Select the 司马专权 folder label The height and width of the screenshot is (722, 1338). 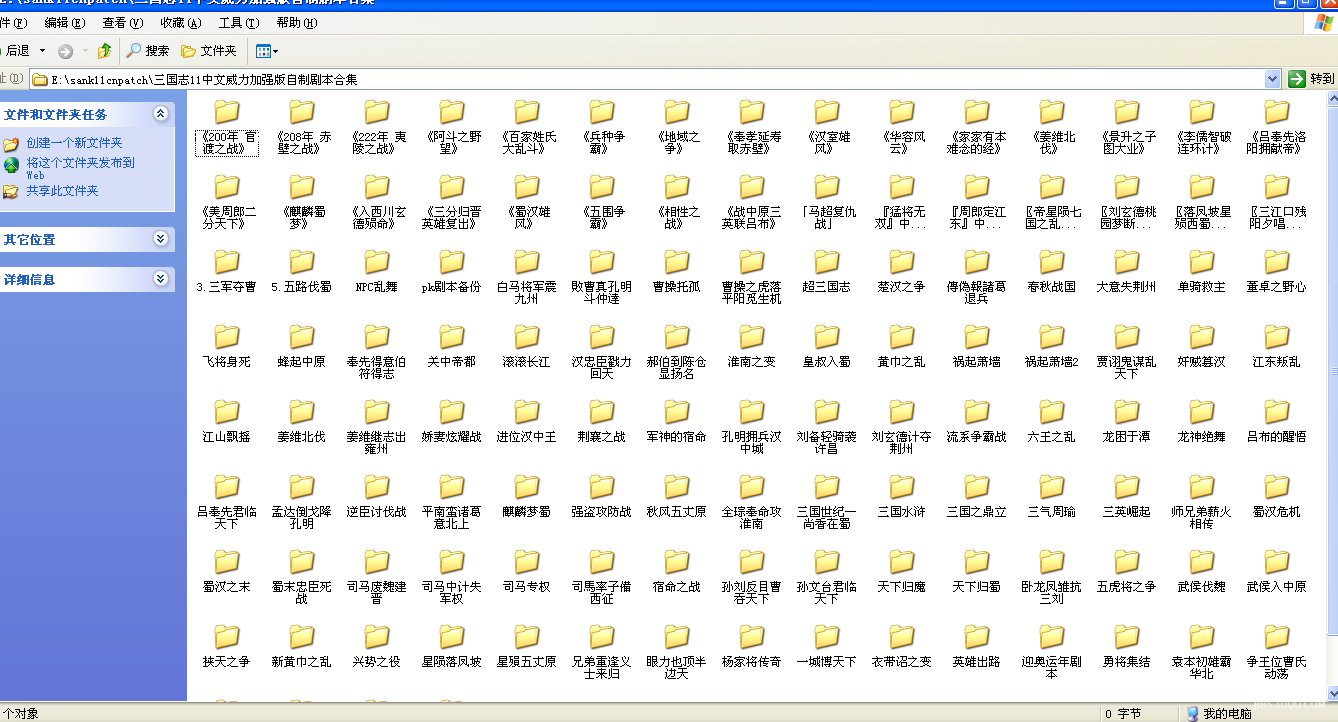[x=527, y=587]
